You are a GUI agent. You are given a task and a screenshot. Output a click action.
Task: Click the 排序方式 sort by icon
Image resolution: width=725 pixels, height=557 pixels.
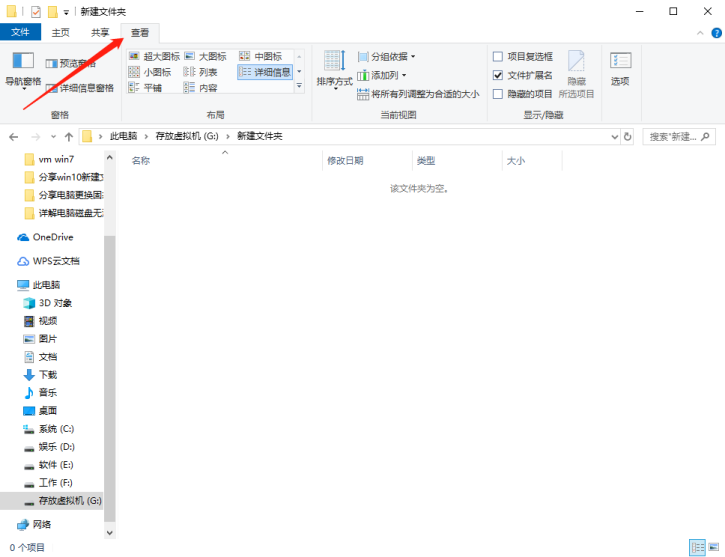coord(334,68)
